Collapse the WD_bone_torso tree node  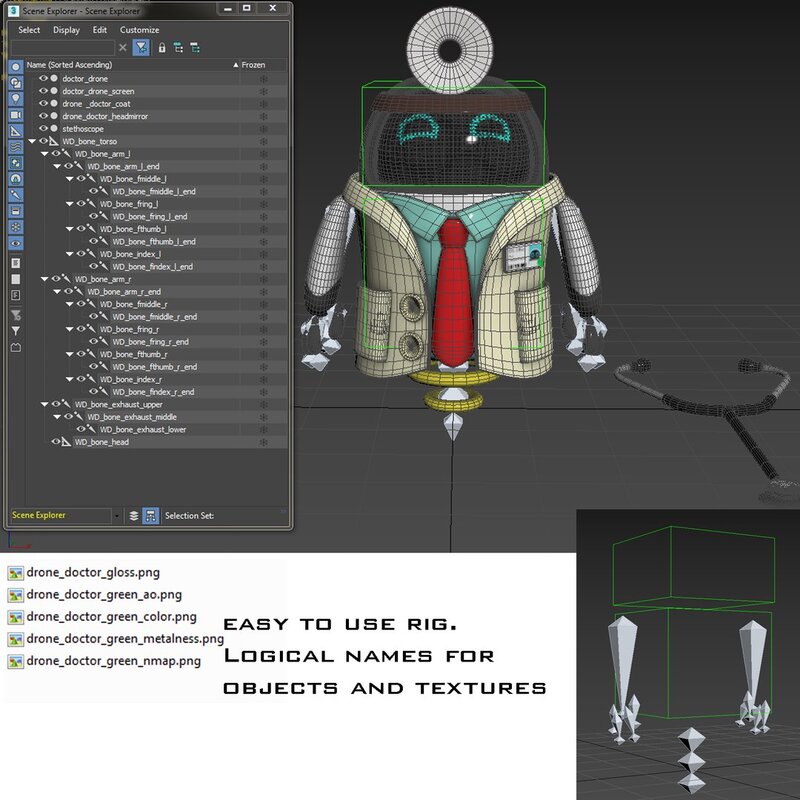pos(32,142)
